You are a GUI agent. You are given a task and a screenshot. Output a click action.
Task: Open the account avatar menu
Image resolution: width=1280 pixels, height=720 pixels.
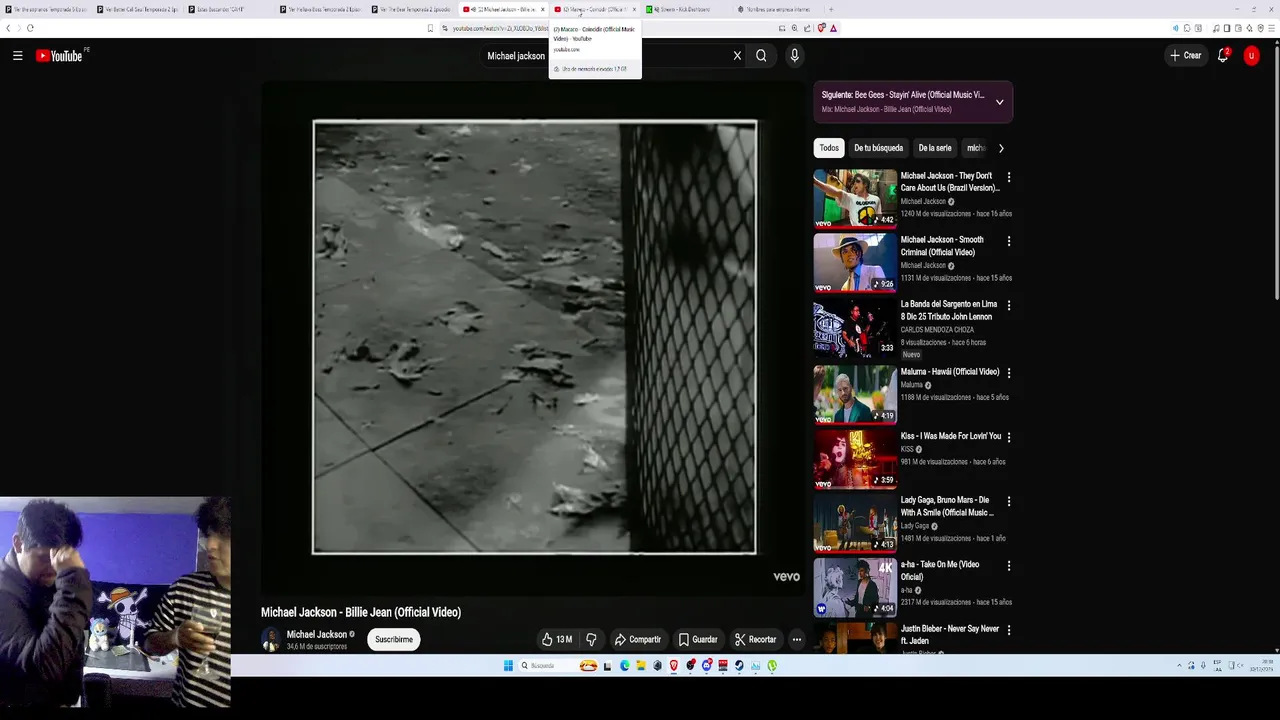1251,56
